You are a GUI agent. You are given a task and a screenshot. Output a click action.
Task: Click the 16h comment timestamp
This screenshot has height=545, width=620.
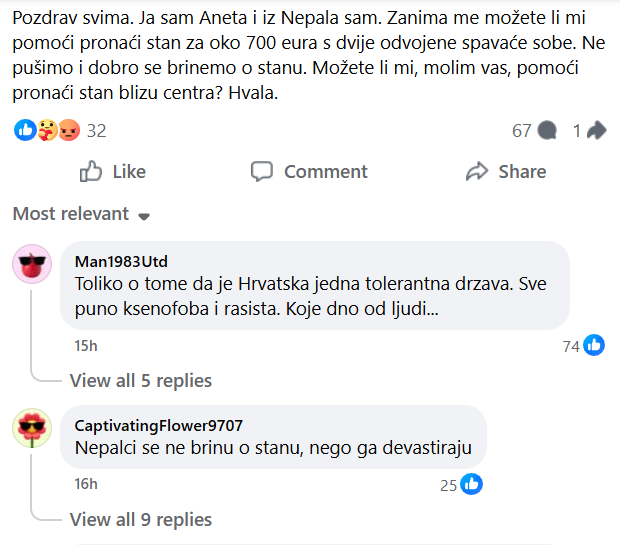click(86, 485)
